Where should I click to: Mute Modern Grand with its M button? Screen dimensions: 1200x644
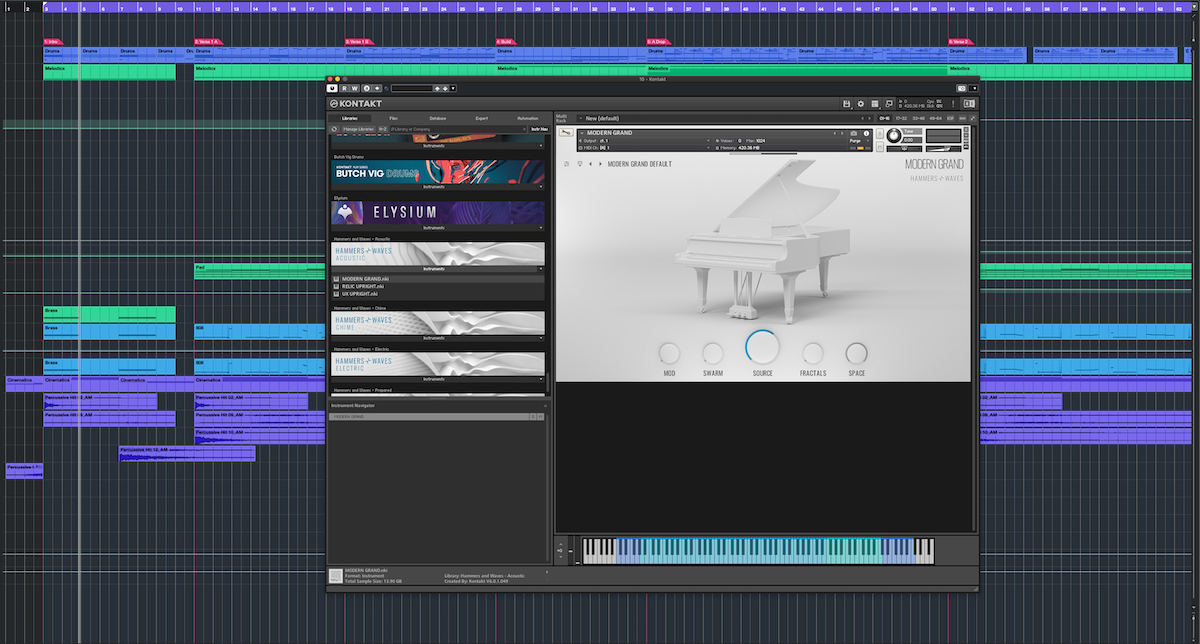click(x=879, y=147)
